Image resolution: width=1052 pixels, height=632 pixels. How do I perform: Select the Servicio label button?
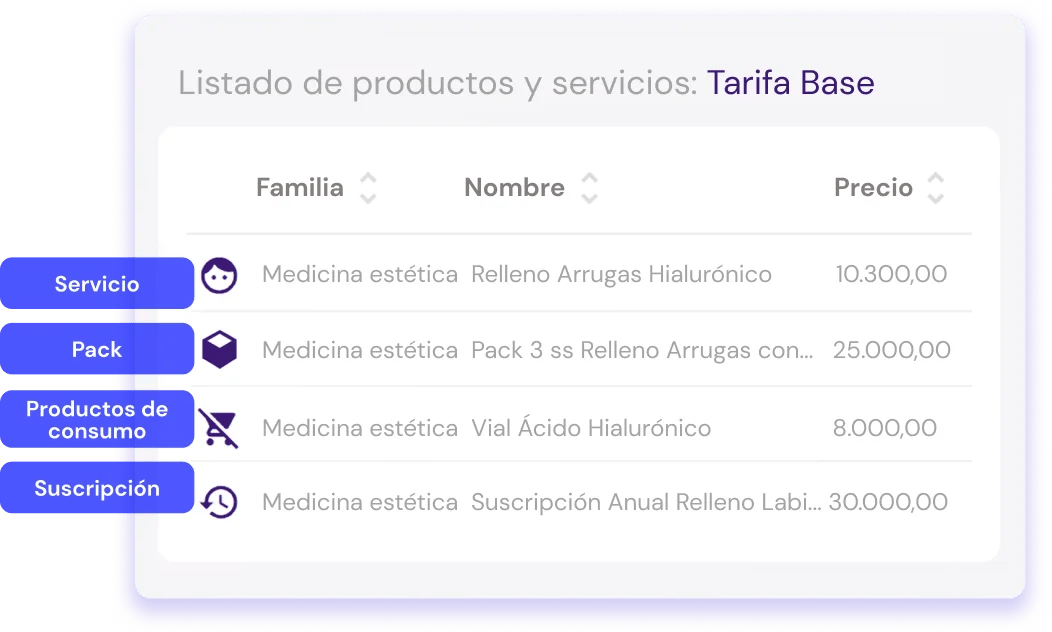[x=97, y=283]
